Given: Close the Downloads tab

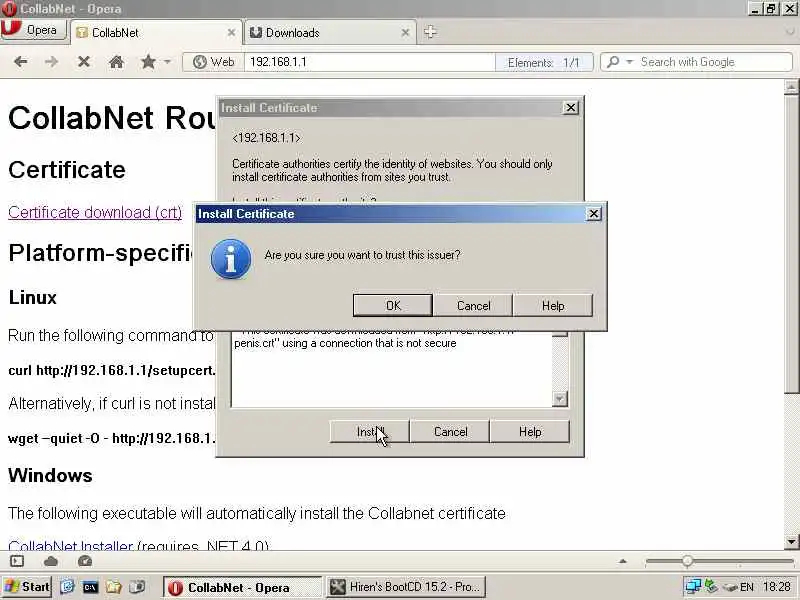Looking at the screenshot, I should 405,33.
